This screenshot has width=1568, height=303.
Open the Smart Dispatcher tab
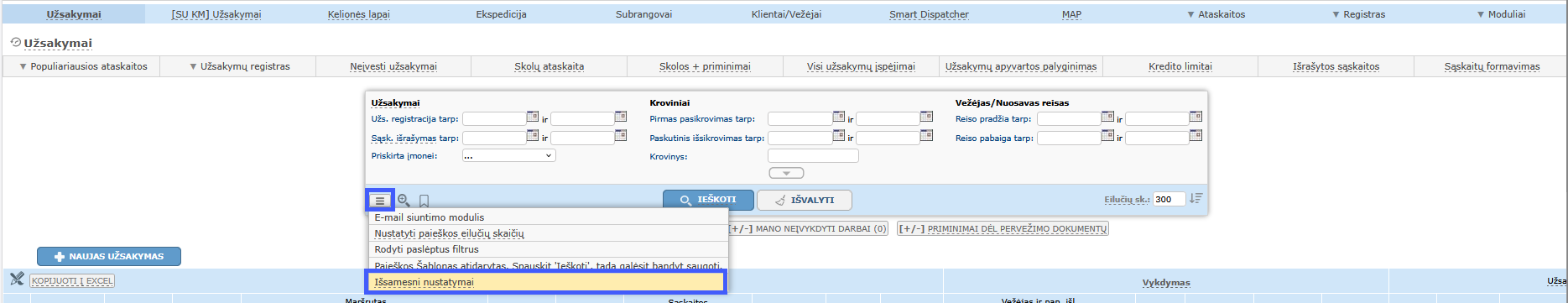[x=930, y=14]
